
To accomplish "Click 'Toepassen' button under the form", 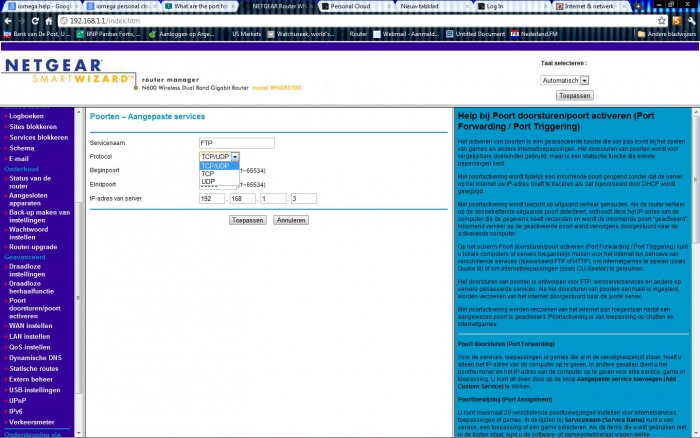I will (247, 220).
